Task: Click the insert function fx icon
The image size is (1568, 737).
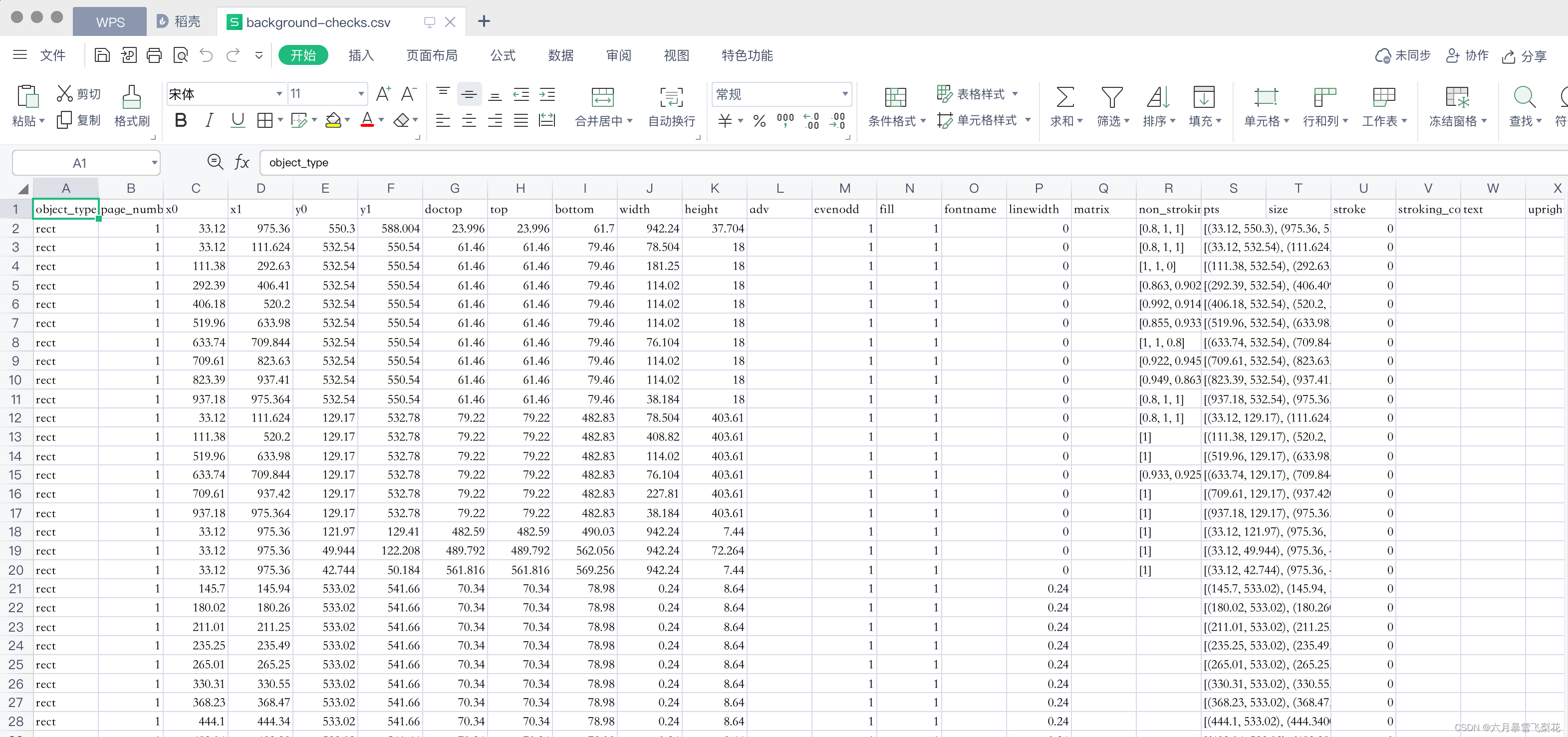Action: [x=242, y=162]
